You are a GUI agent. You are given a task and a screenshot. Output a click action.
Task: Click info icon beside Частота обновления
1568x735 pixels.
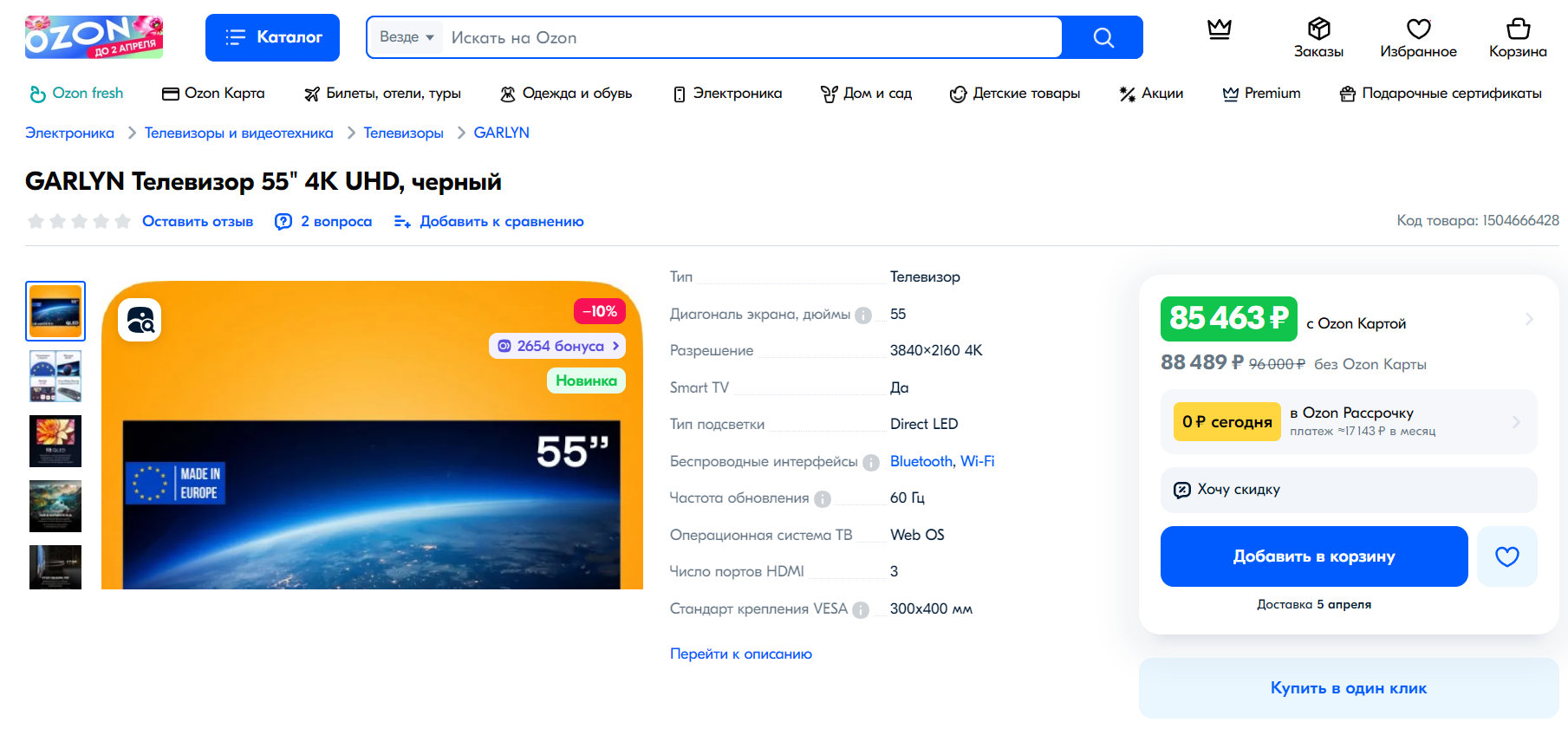point(823,499)
